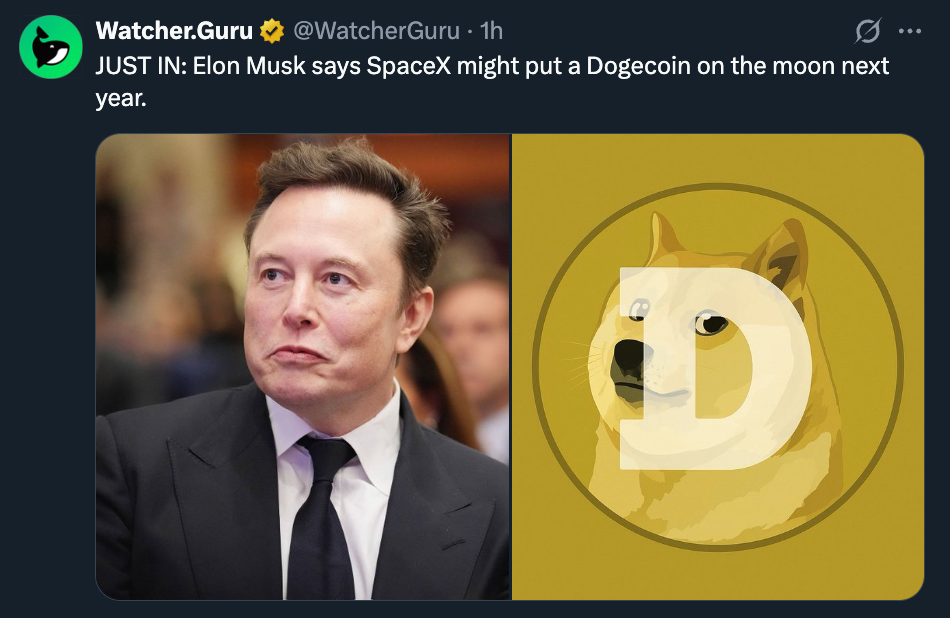Image resolution: width=950 pixels, height=618 pixels.
Task: Open the @WatcherGuru handle link
Action: click(x=376, y=30)
